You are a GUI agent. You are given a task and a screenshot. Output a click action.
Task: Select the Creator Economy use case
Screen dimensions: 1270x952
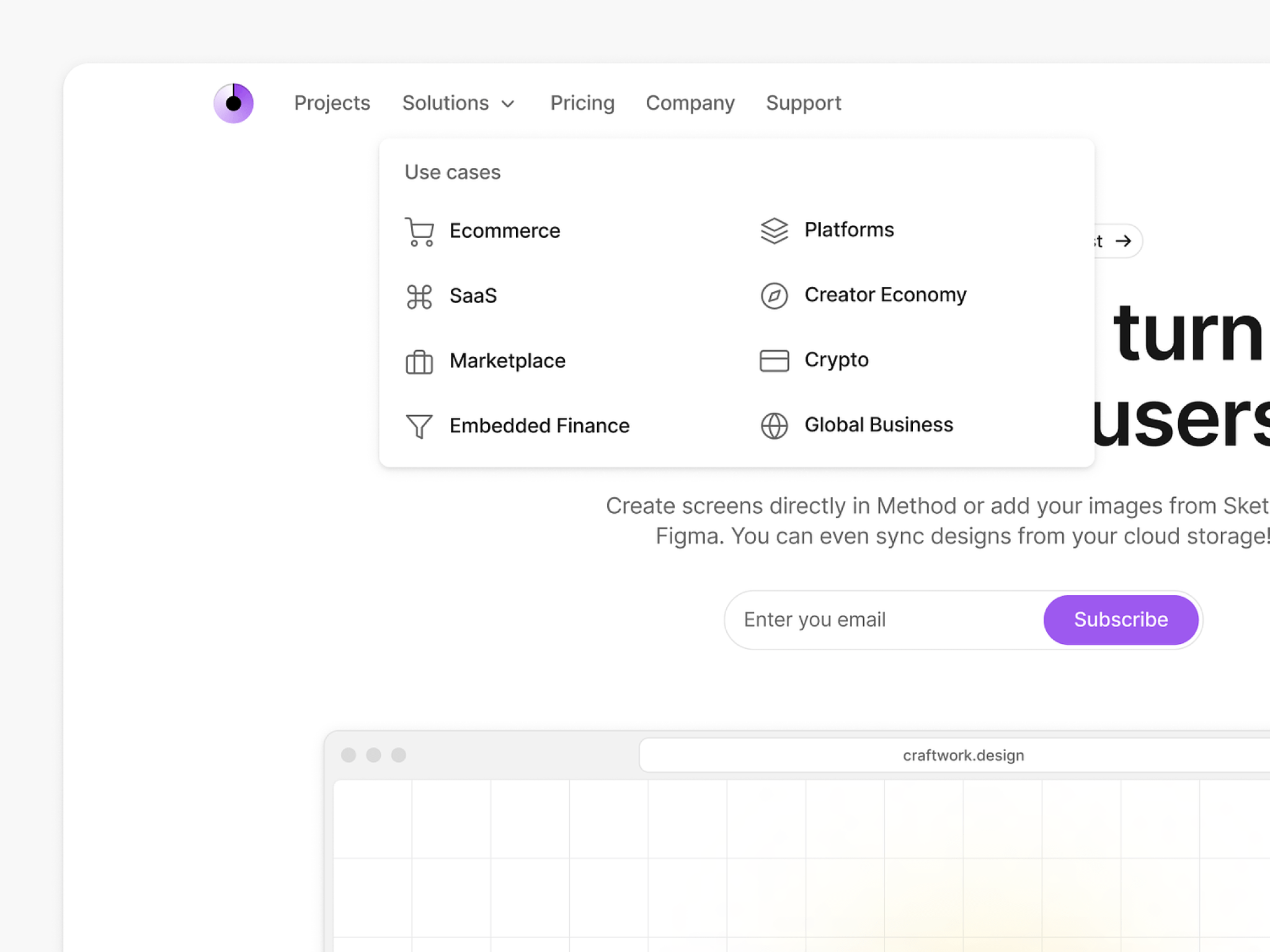(x=885, y=295)
